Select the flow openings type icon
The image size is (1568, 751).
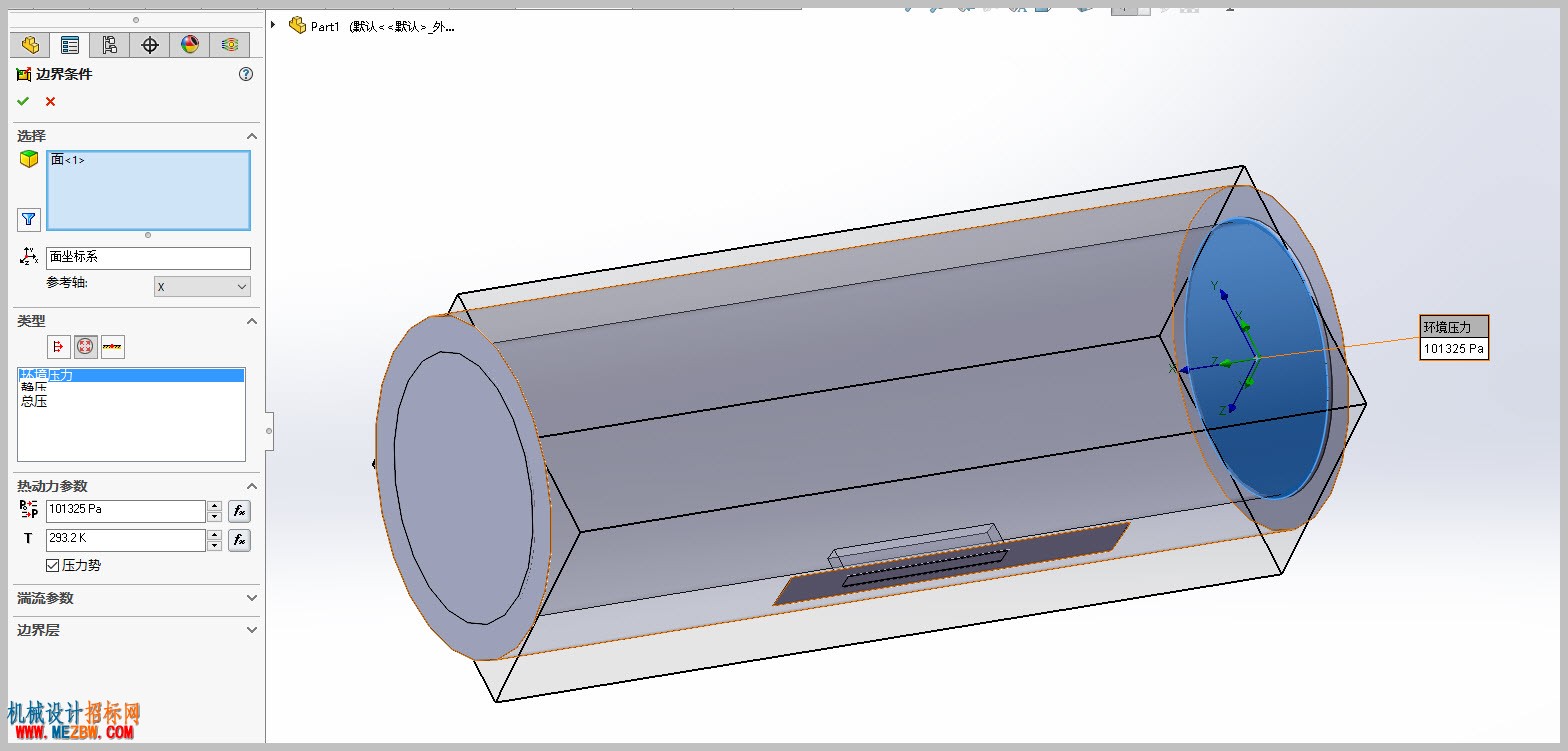[x=59, y=347]
